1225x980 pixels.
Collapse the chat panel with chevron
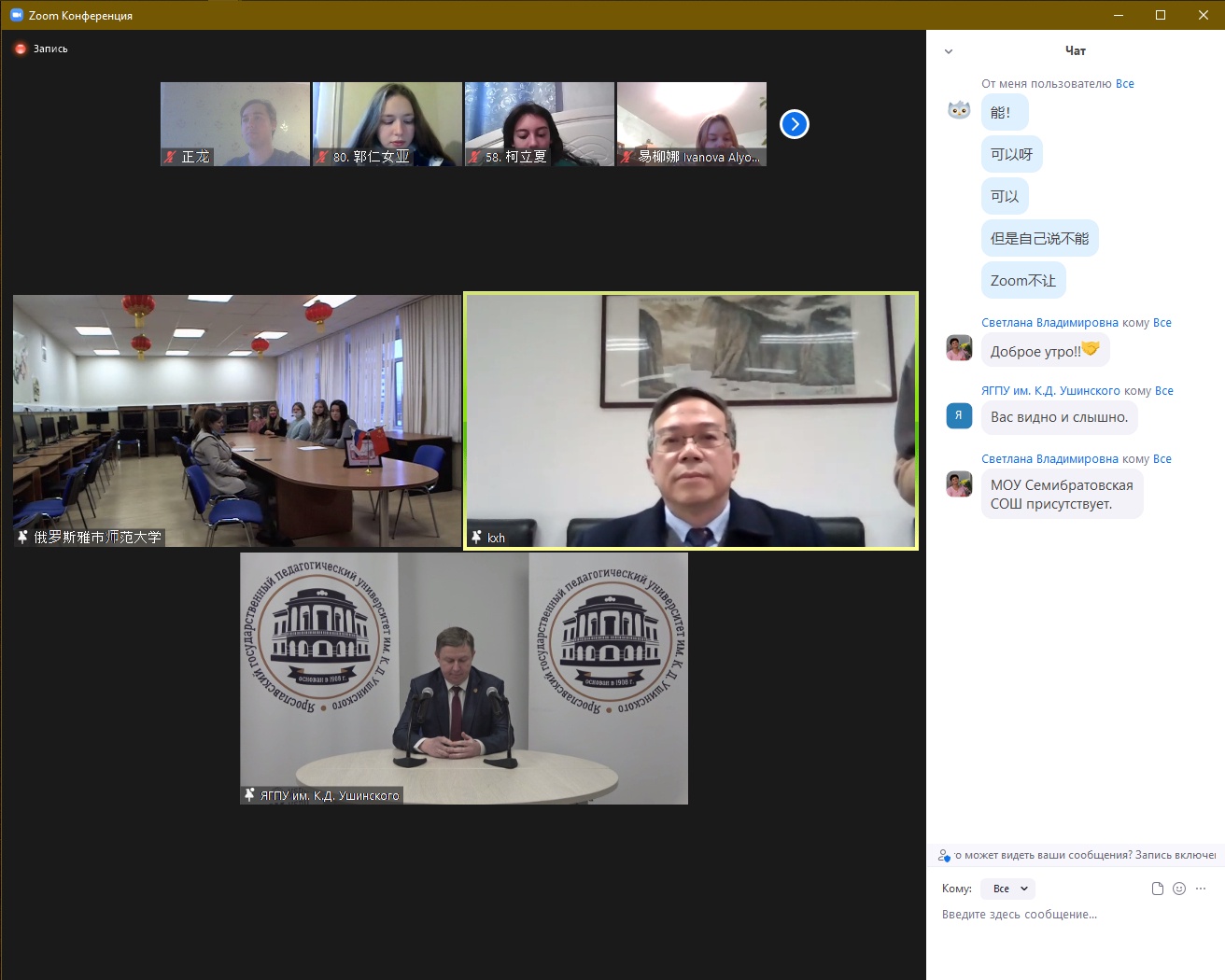coord(949,51)
